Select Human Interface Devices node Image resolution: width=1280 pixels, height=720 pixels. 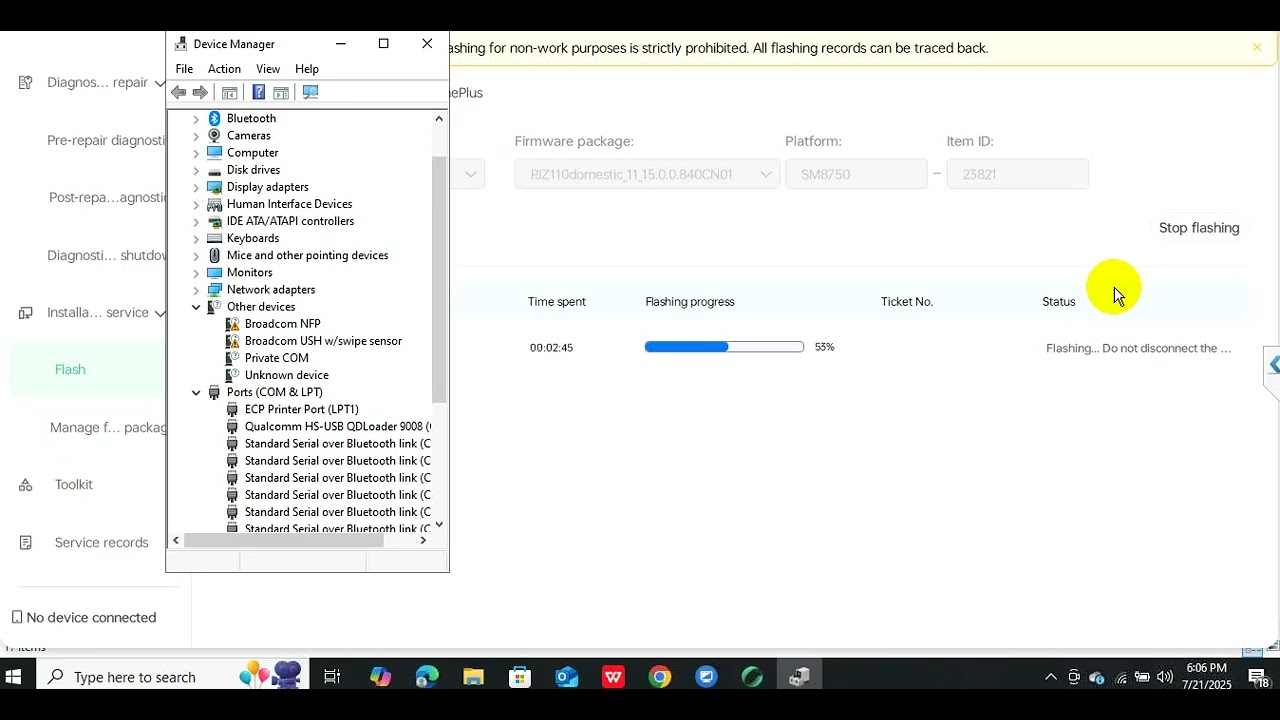pyautogui.click(x=289, y=204)
